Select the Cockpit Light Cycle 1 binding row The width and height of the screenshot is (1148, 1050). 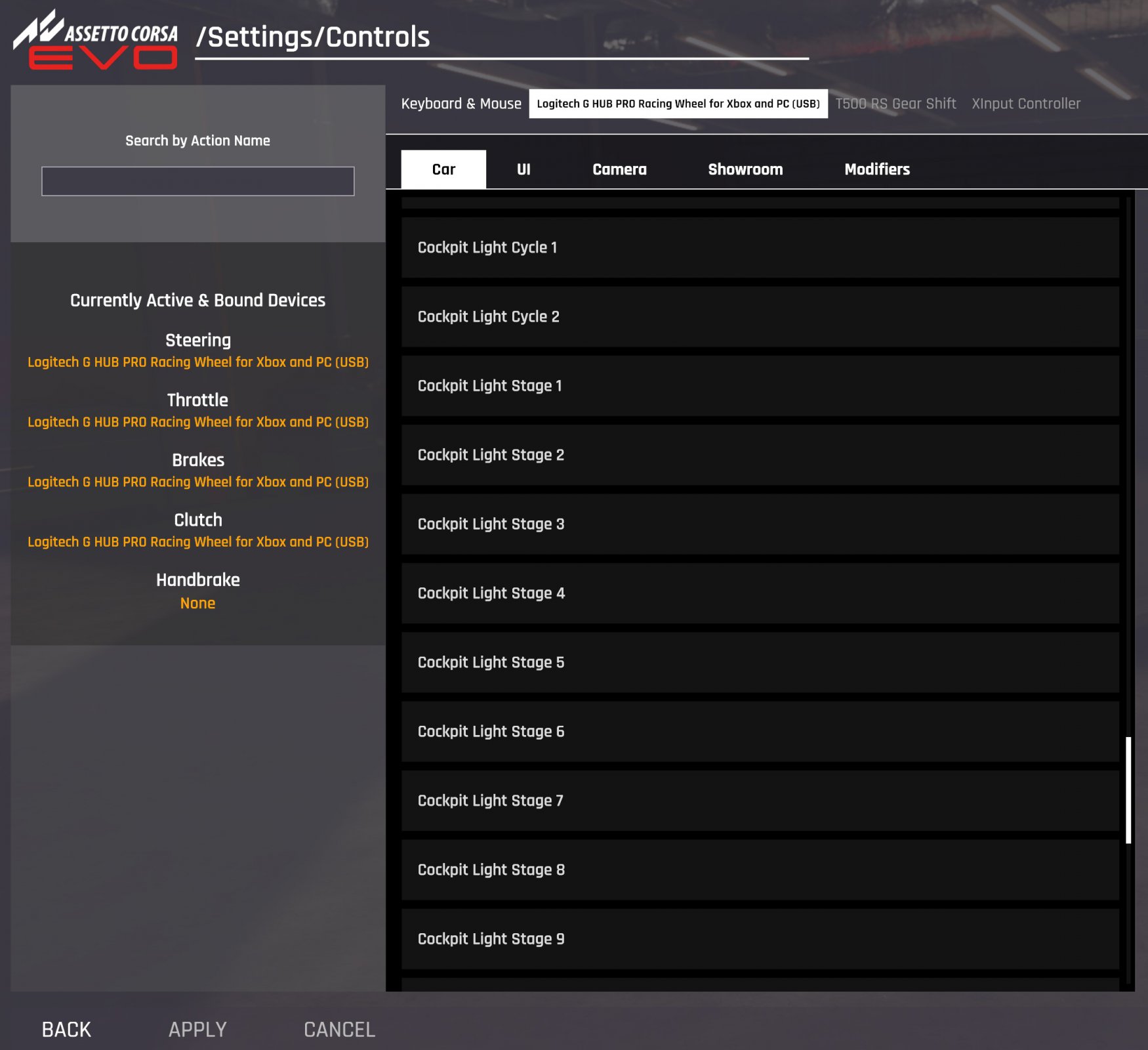click(760, 247)
